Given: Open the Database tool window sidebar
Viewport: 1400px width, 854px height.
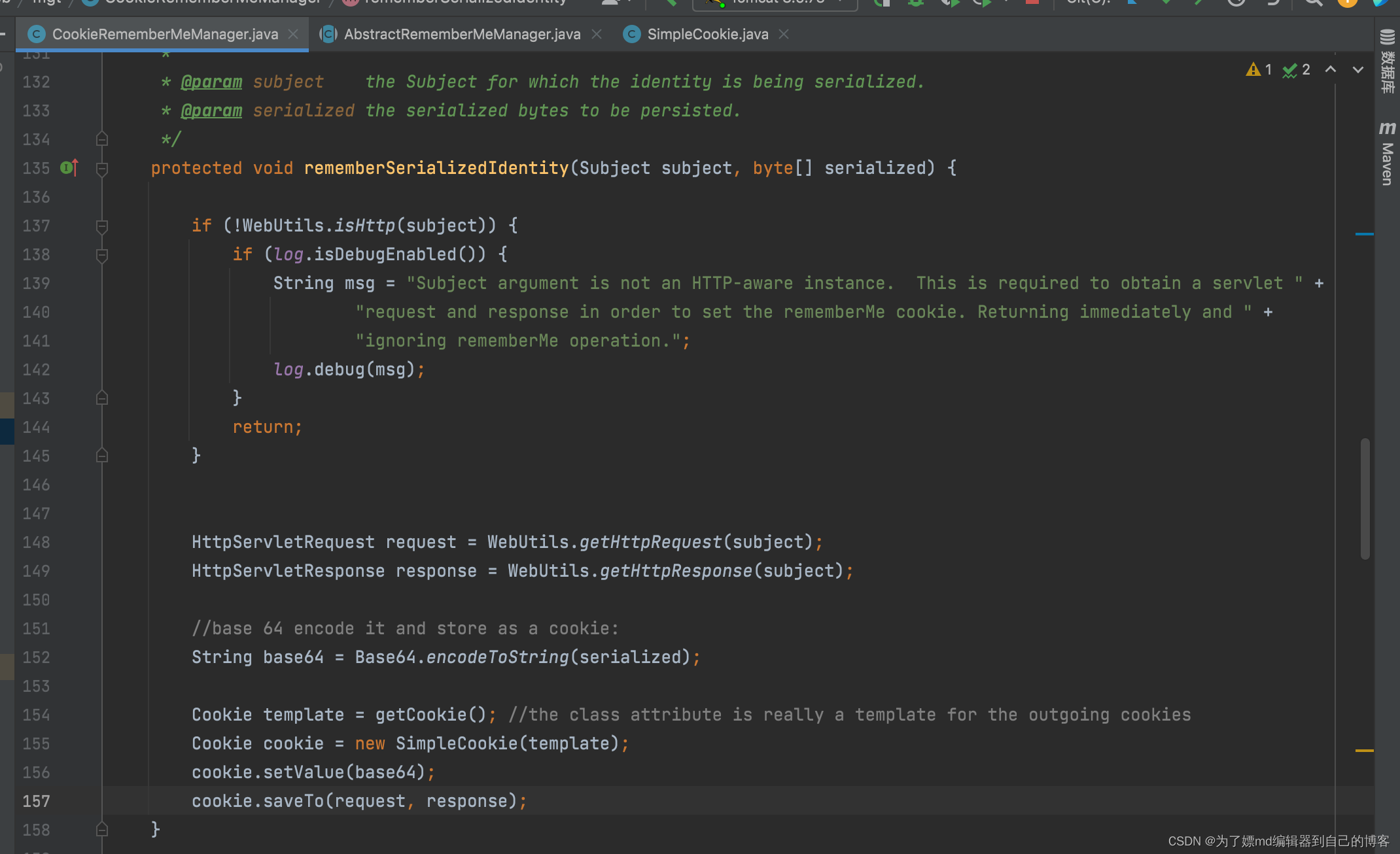Looking at the screenshot, I should (x=1388, y=62).
